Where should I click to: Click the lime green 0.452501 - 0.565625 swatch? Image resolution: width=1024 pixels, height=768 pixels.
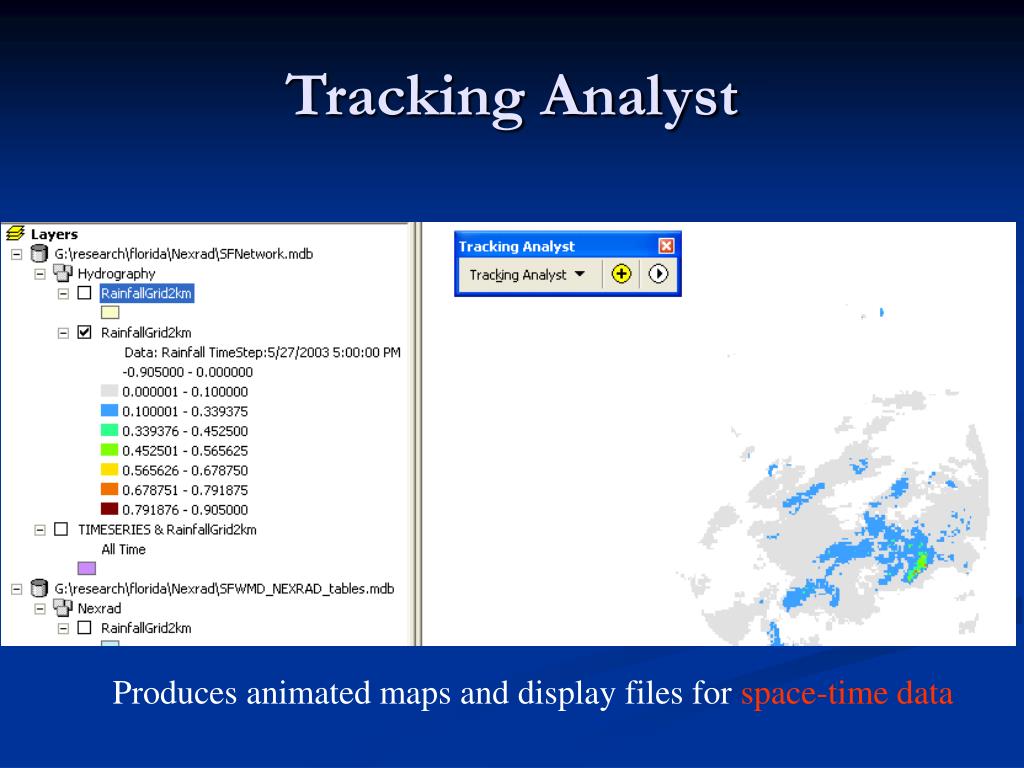click(109, 449)
